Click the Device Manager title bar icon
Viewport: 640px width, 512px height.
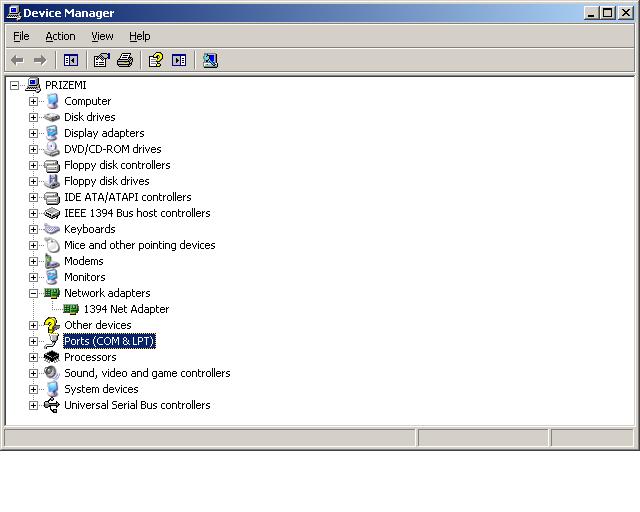(14, 13)
